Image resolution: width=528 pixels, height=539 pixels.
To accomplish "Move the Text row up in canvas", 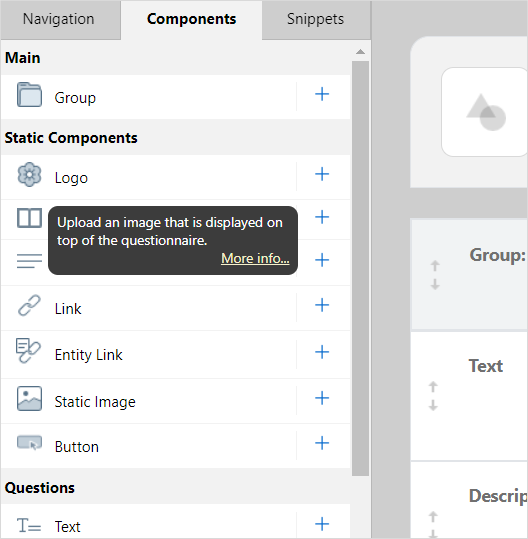I will pyautogui.click(x=433, y=387).
